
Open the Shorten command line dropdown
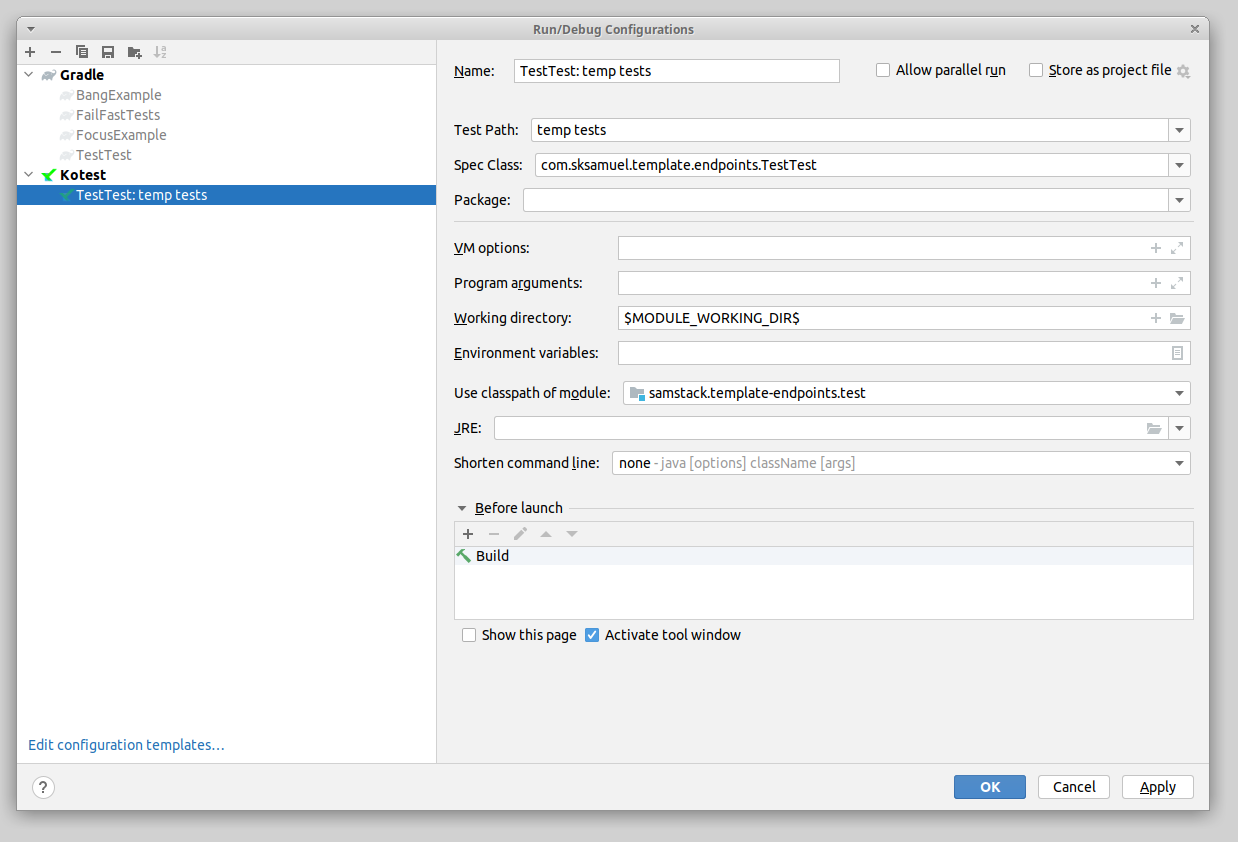pos(1178,463)
